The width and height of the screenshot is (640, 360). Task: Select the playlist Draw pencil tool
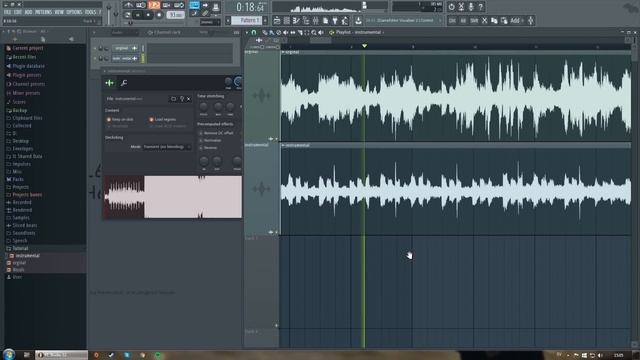point(265,32)
